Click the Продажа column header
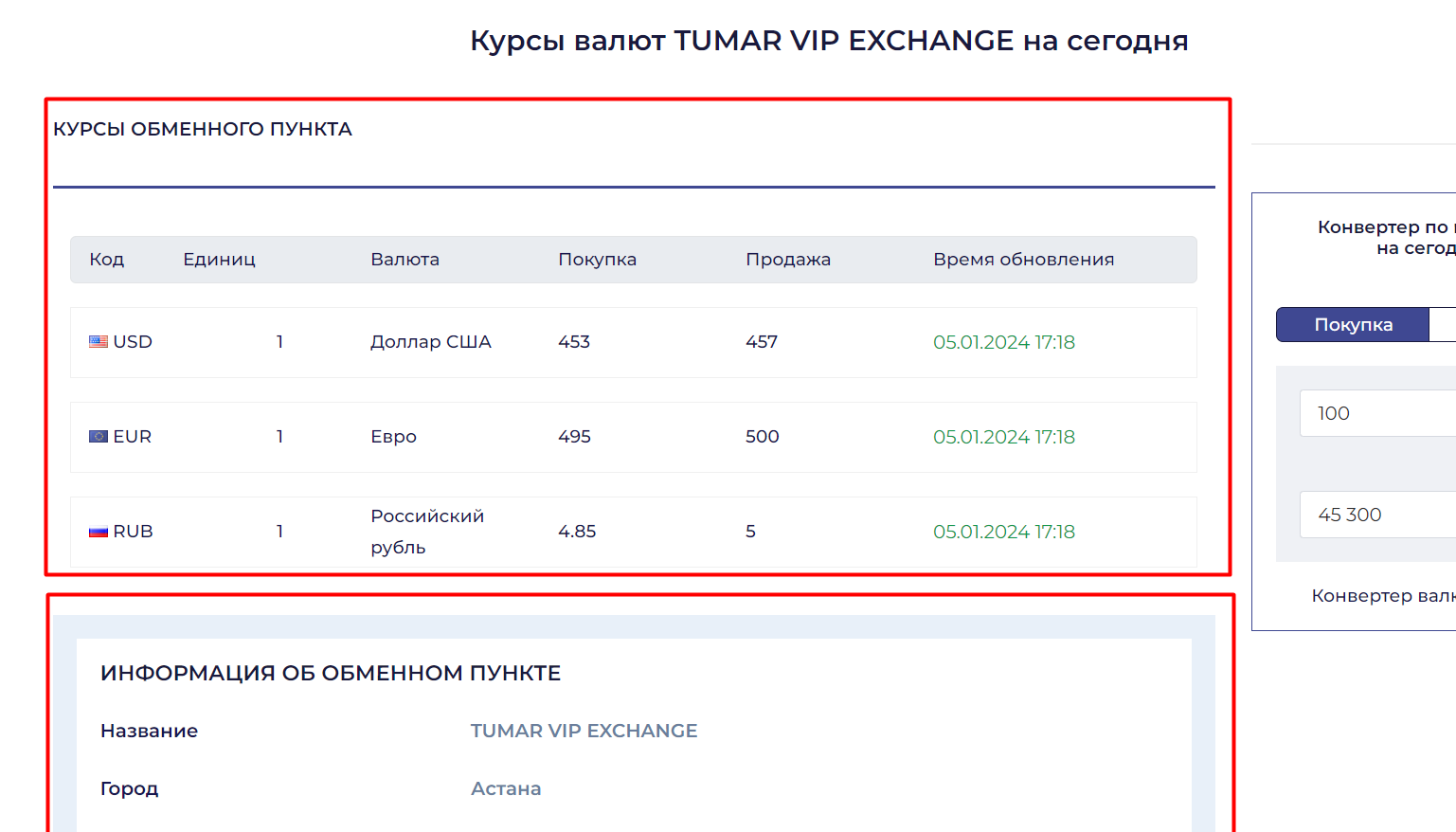Viewport: 1456px width, 832px height. tap(788, 260)
